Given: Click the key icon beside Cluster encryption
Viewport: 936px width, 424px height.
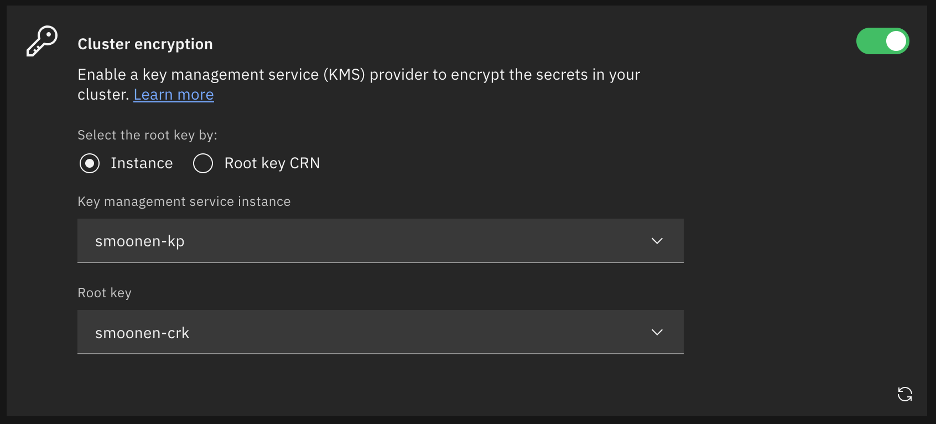Looking at the screenshot, I should point(41,42).
